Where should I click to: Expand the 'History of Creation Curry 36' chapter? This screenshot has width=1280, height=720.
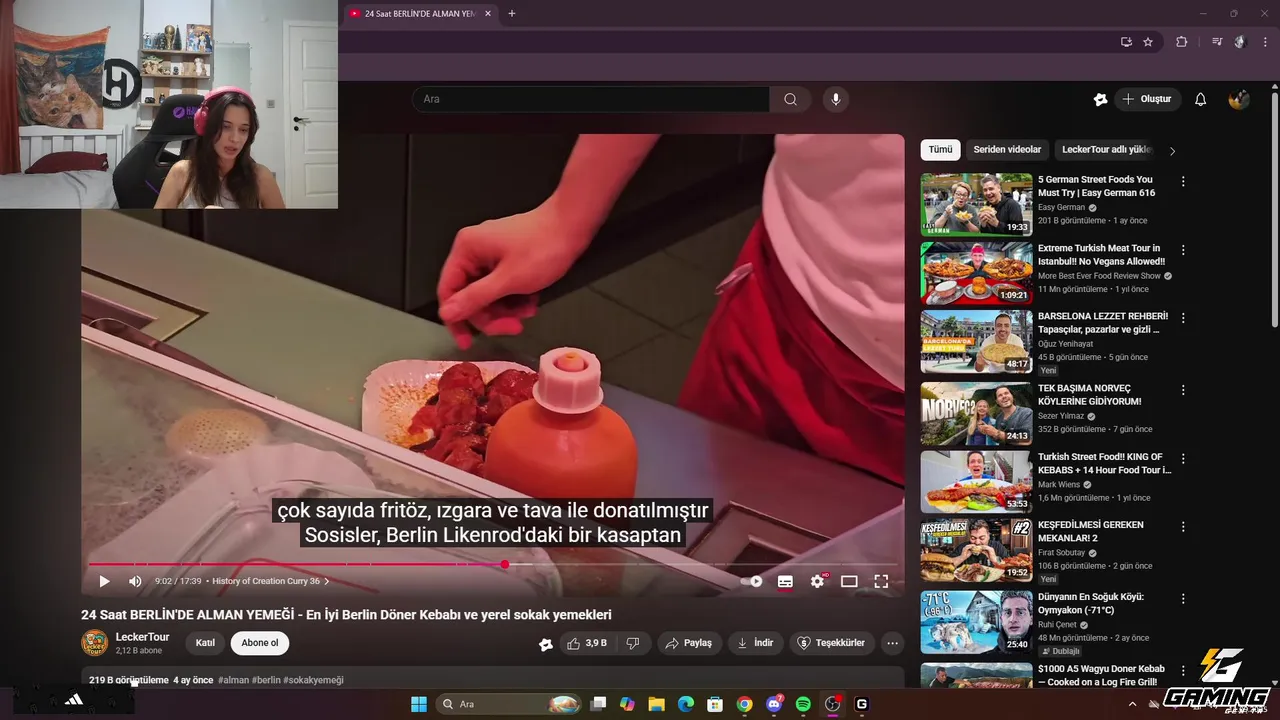click(270, 581)
